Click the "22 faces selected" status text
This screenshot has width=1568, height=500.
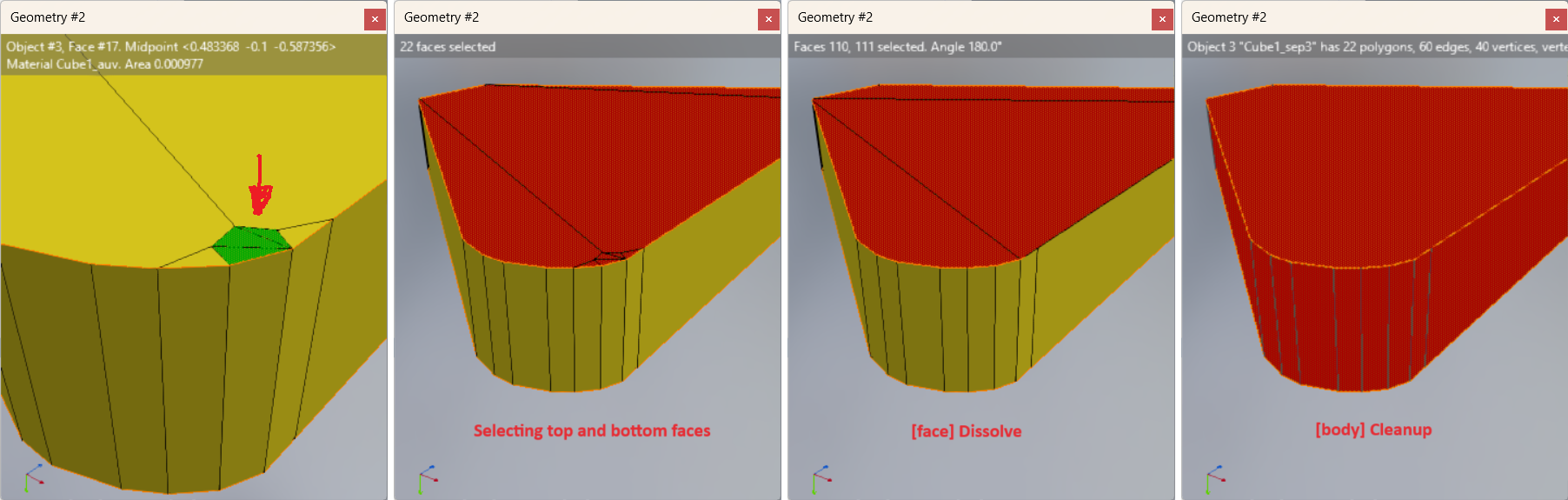point(448,47)
